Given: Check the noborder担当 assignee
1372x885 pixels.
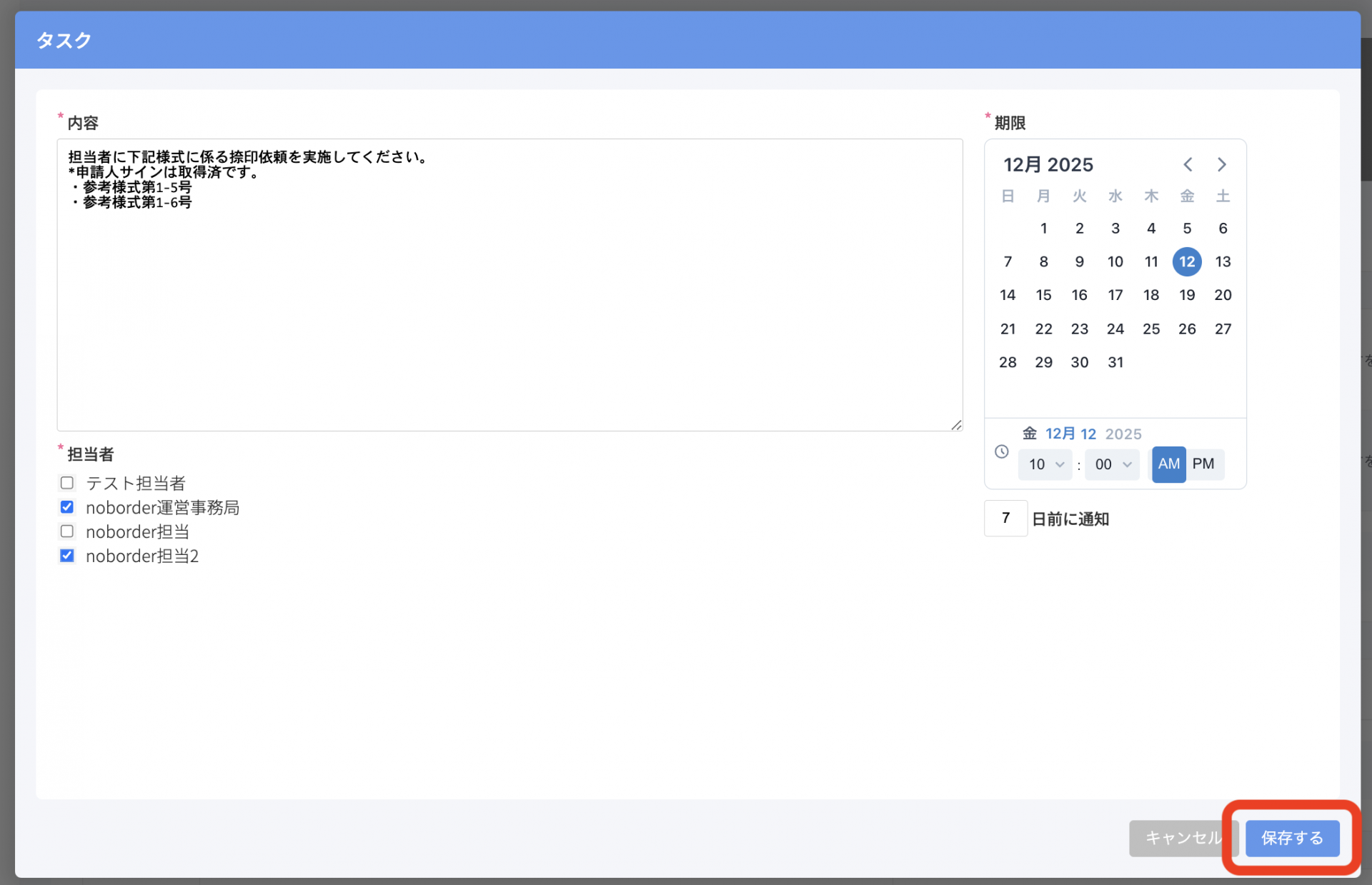Looking at the screenshot, I should point(66,531).
